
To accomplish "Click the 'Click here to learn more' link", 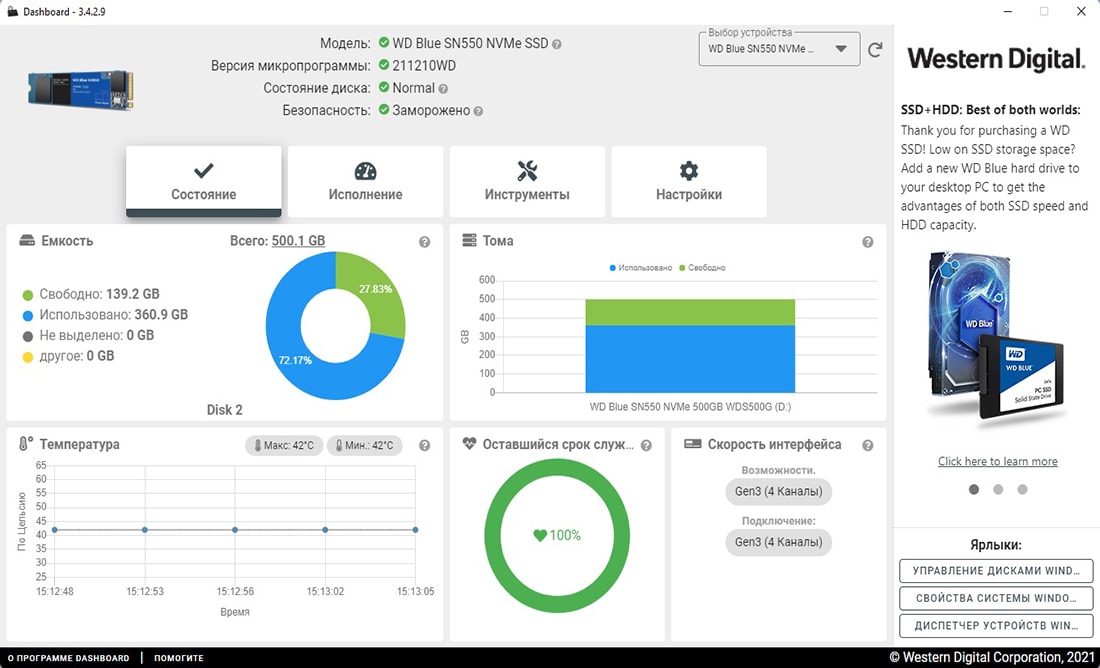I will point(997,461).
